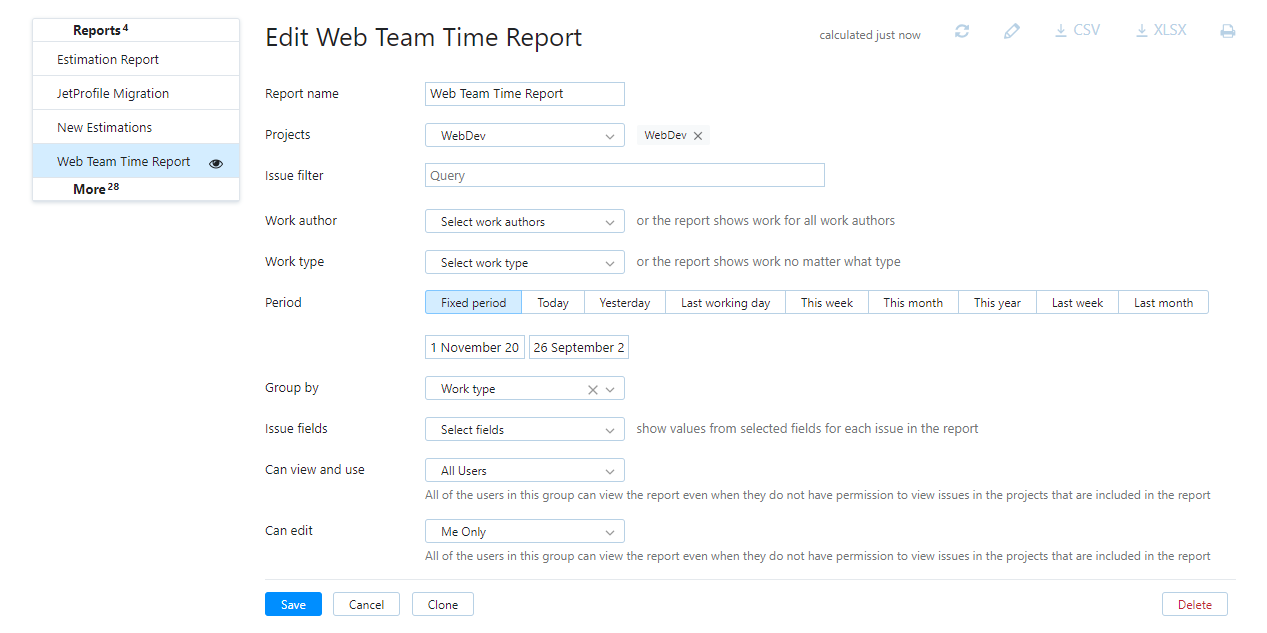
Task: Remove the WebDev project chip
Action: (x=698, y=134)
